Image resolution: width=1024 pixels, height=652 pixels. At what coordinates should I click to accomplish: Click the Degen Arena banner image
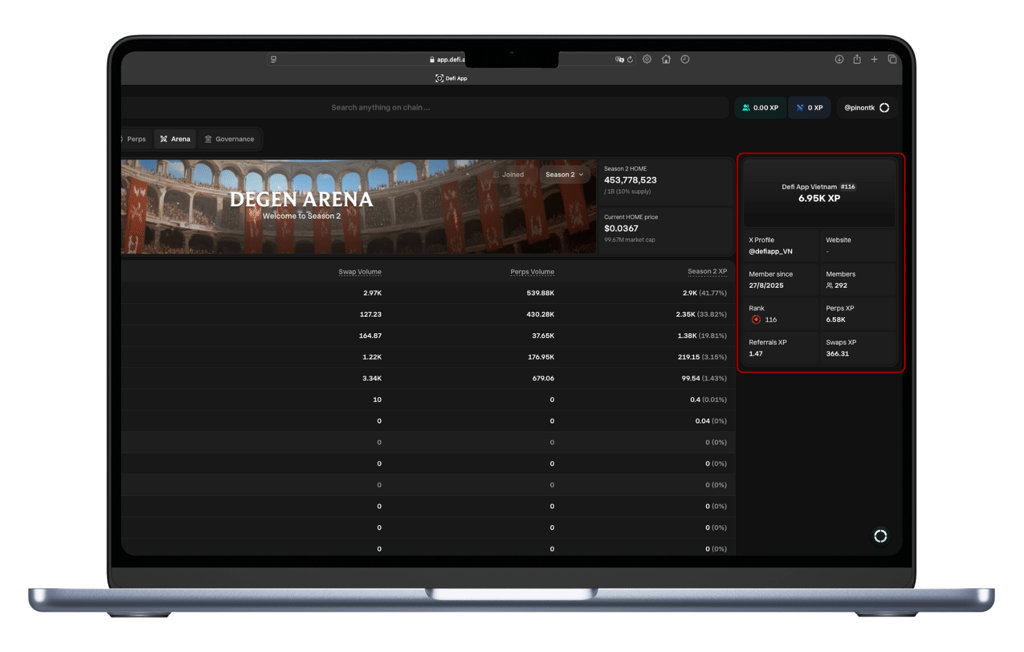point(359,206)
